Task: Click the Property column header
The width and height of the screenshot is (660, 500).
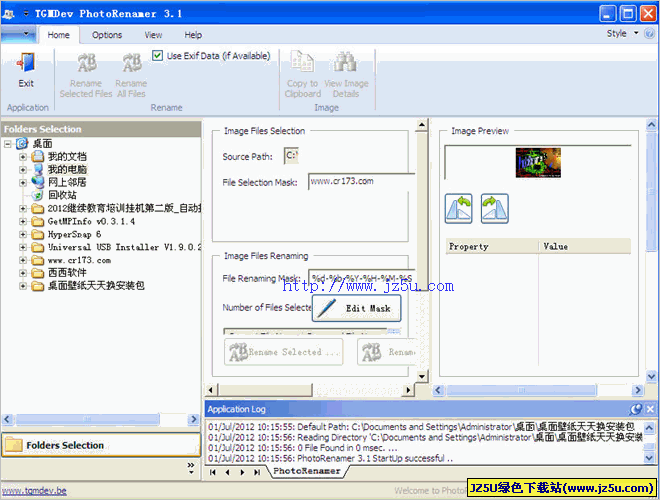Action: pos(492,247)
